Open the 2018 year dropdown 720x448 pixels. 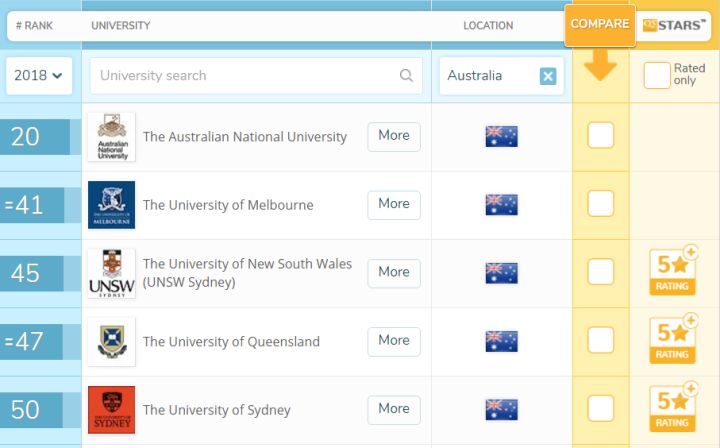39,76
